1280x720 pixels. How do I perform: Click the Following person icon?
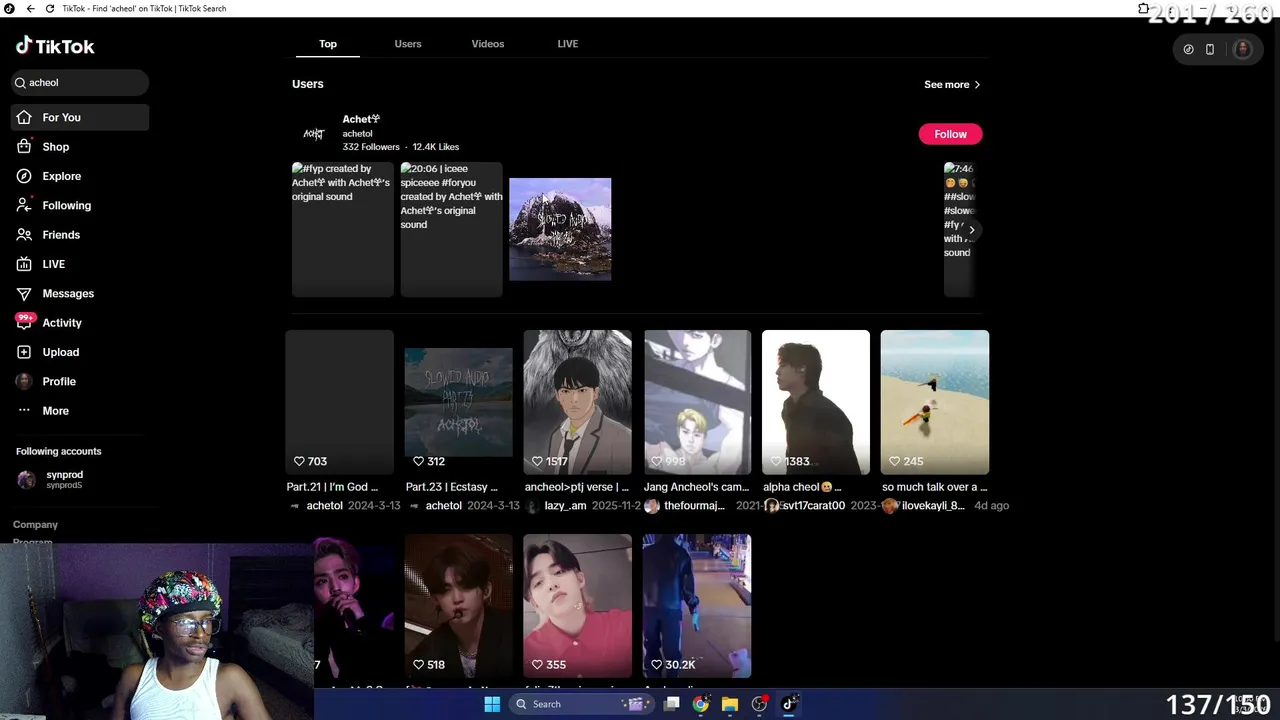pyautogui.click(x=24, y=205)
